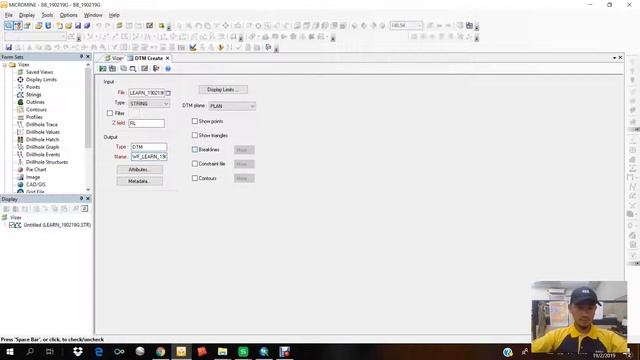Screen dimensions: 640x360
Task: Open Google Chrome from taskbar
Action: tap(160, 351)
